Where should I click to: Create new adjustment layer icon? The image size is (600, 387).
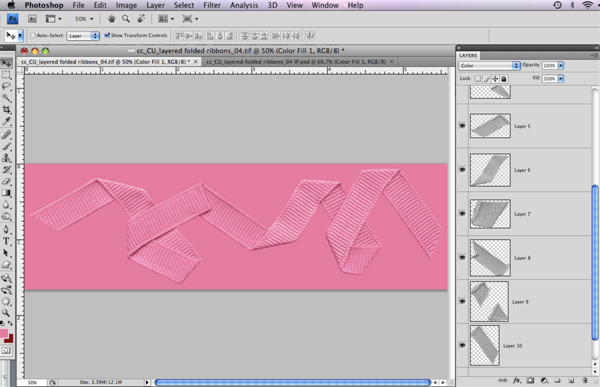(544, 380)
